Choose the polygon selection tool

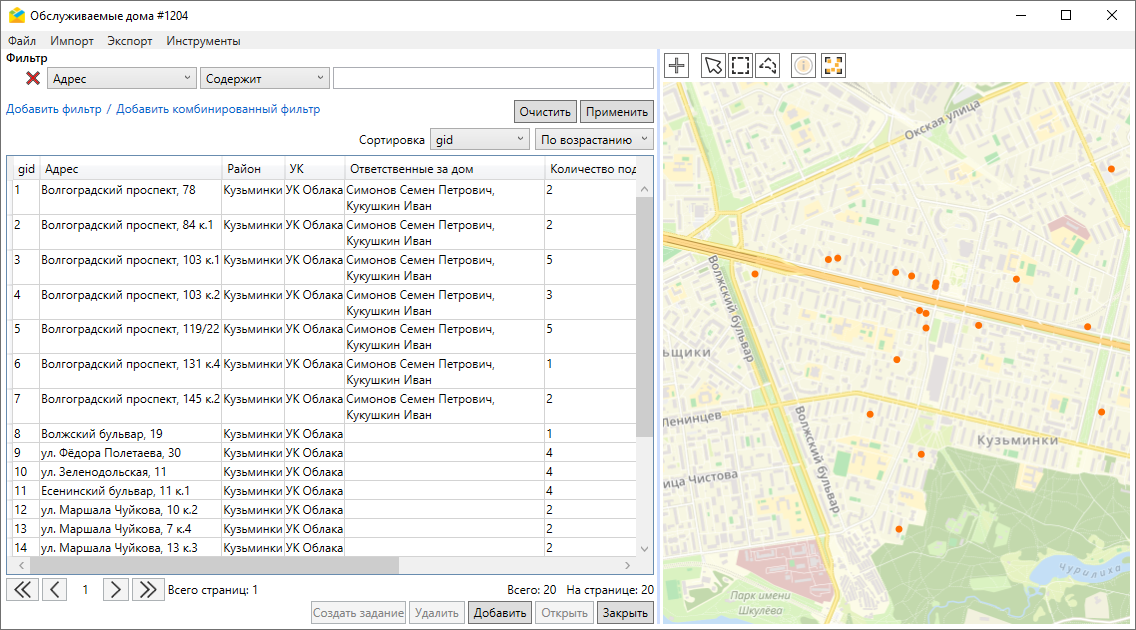click(x=768, y=66)
